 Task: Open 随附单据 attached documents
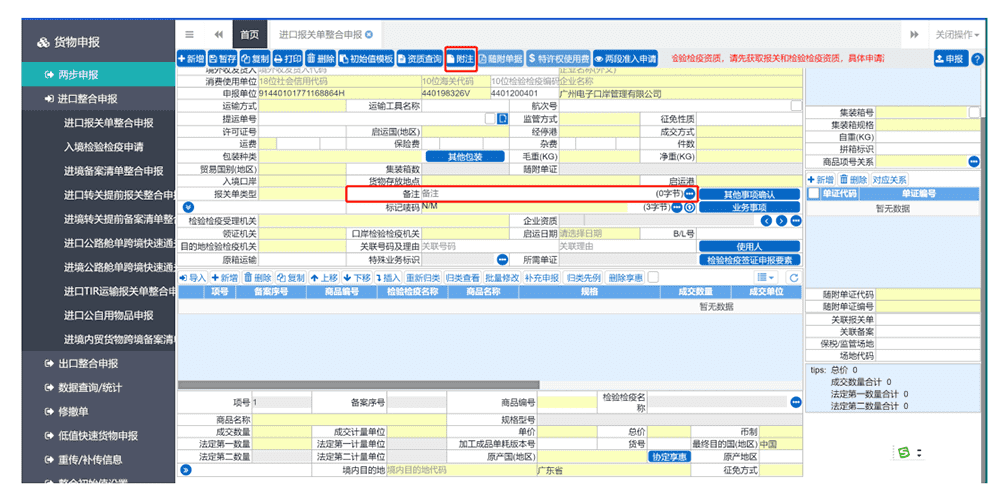click(501, 59)
